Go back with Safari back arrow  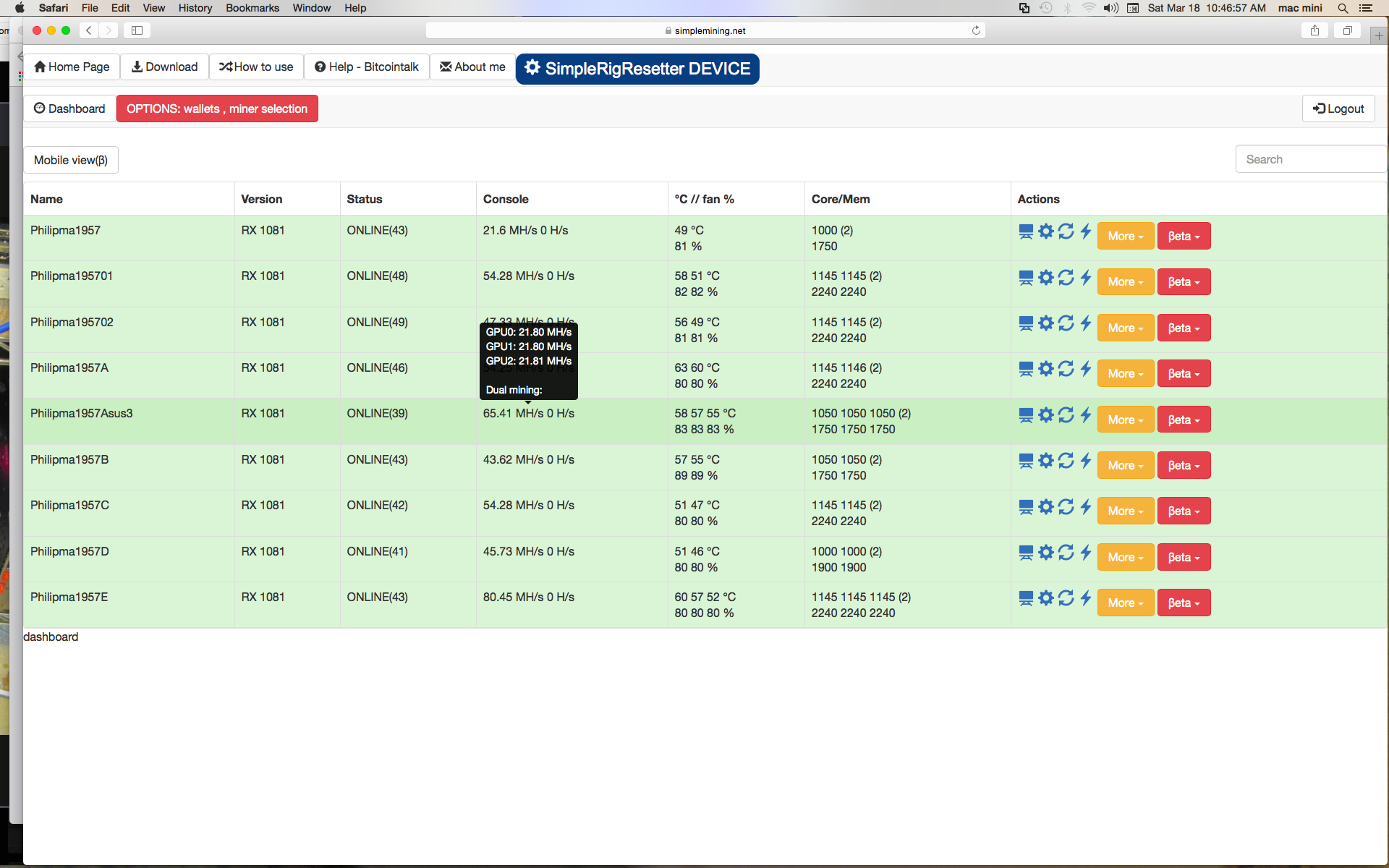tap(89, 30)
